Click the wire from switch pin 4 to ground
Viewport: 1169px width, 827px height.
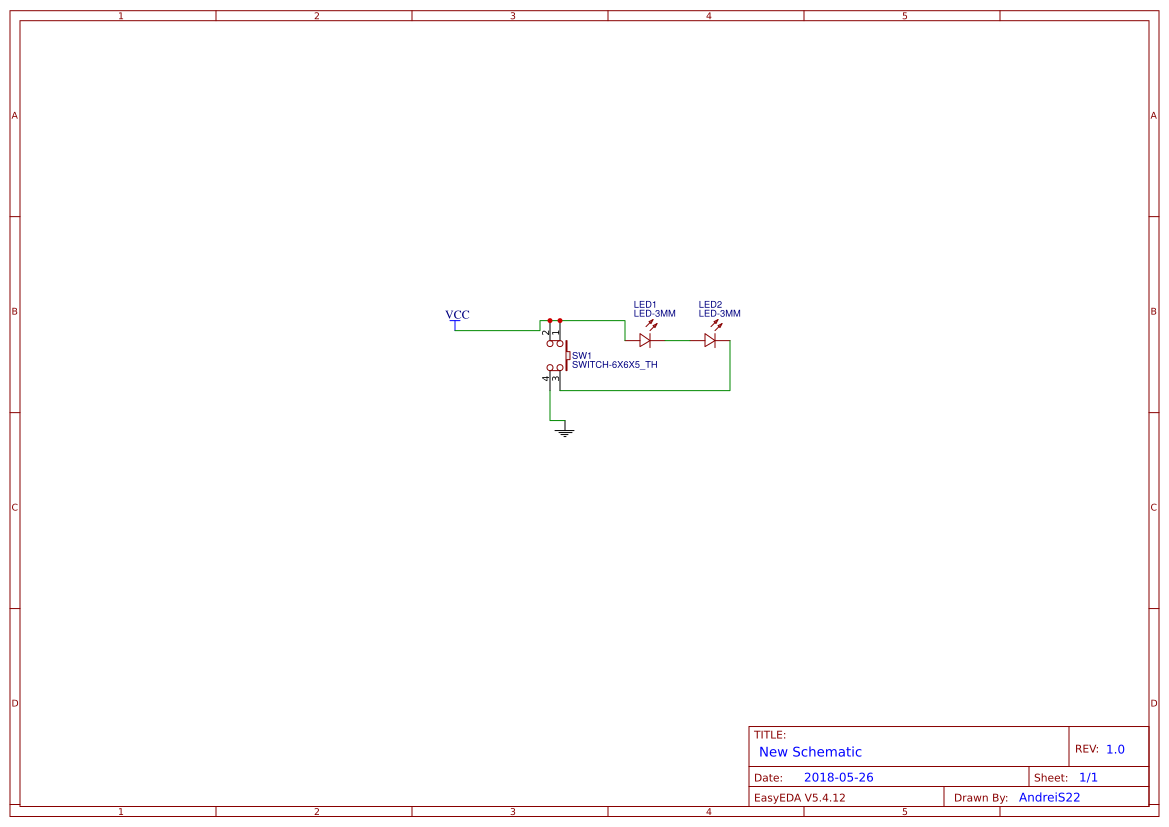[x=550, y=405]
